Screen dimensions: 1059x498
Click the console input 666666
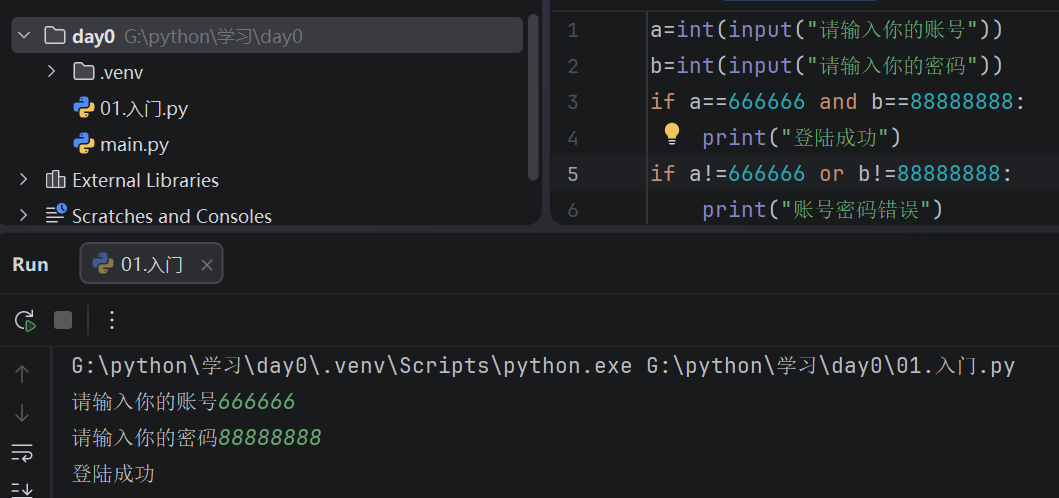click(x=257, y=402)
